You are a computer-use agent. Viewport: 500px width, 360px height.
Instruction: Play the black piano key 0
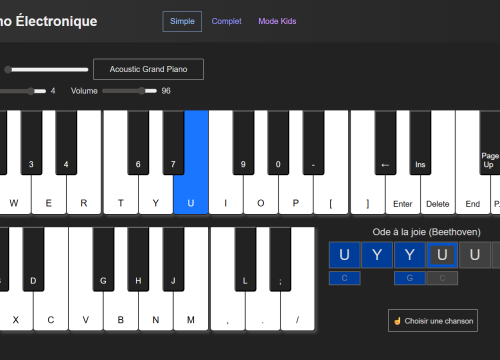click(278, 143)
